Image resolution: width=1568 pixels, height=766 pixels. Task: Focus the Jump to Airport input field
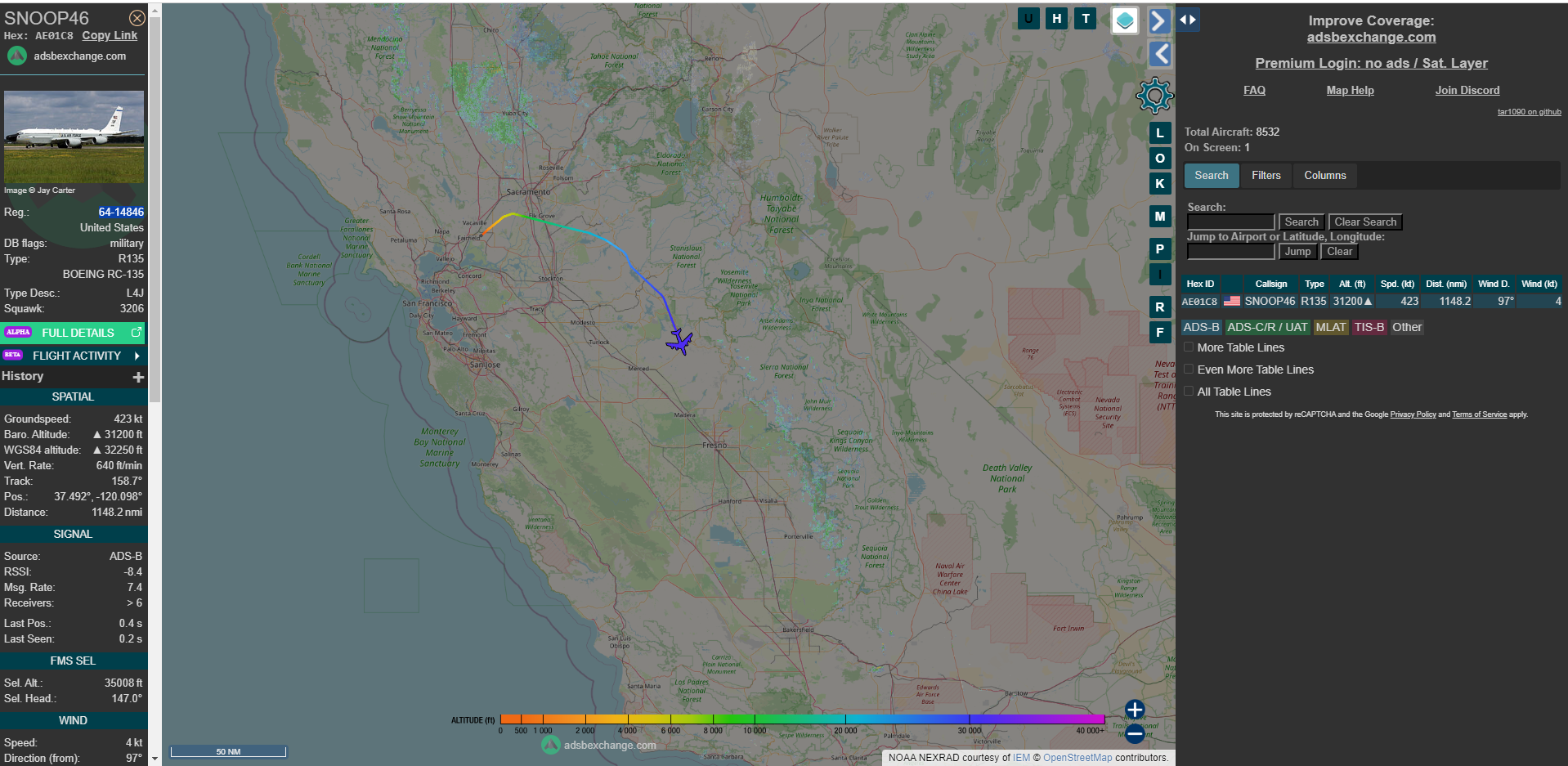[1230, 251]
